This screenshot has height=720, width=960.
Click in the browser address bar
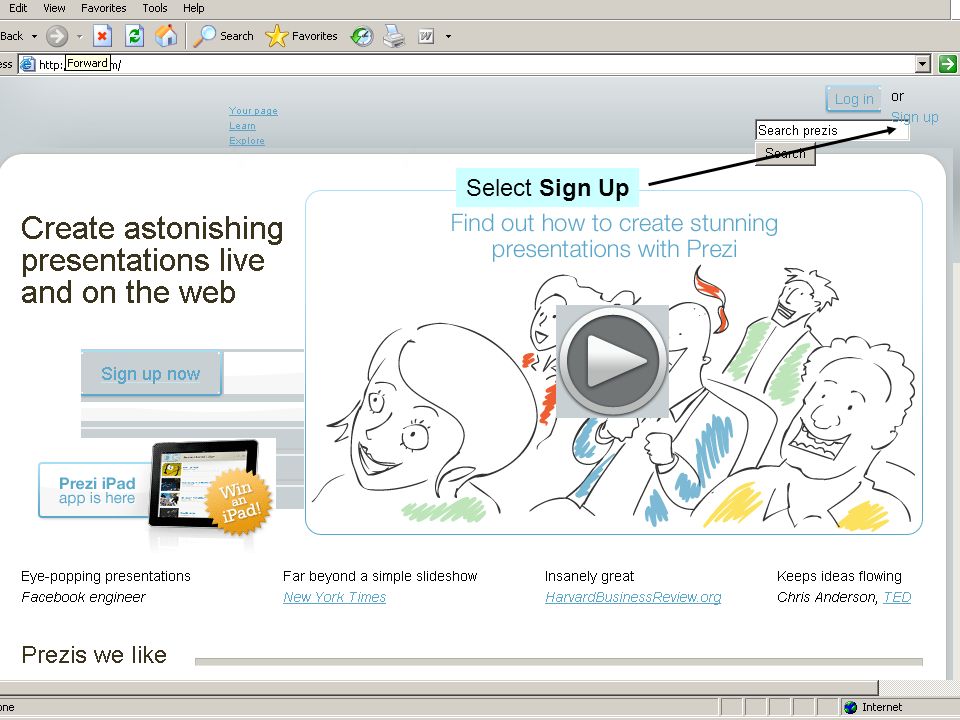click(x=474, y=64)
